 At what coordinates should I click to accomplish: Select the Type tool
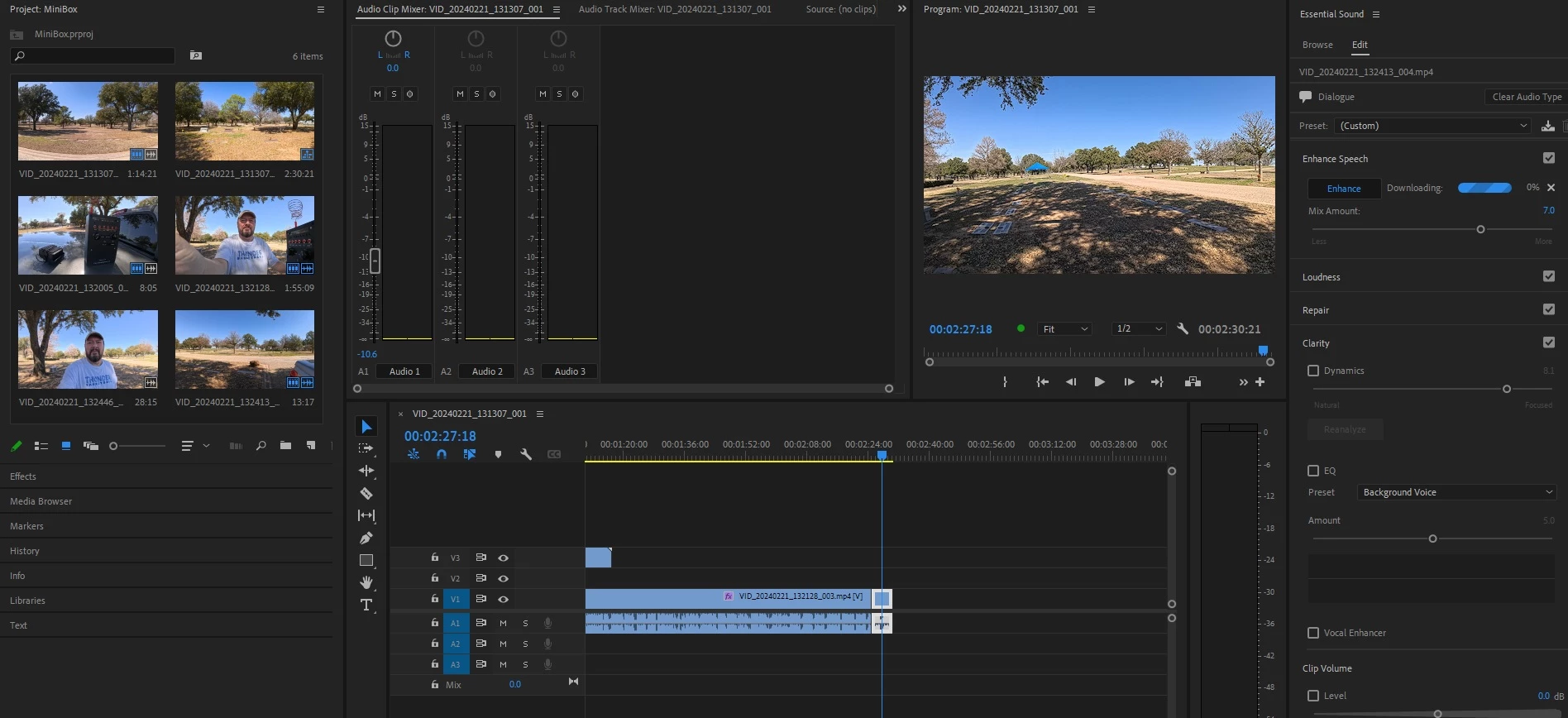(x=366, y=605)
